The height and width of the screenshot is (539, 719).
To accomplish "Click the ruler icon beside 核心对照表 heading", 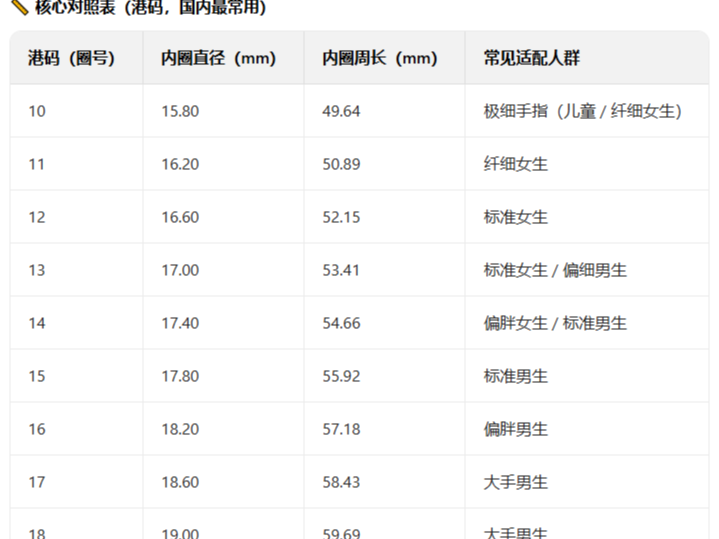I will tap(19, 7).
